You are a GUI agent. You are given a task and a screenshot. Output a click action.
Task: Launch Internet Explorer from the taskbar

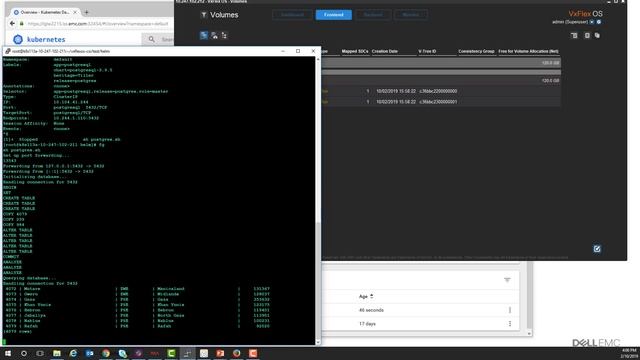point(73,353)
